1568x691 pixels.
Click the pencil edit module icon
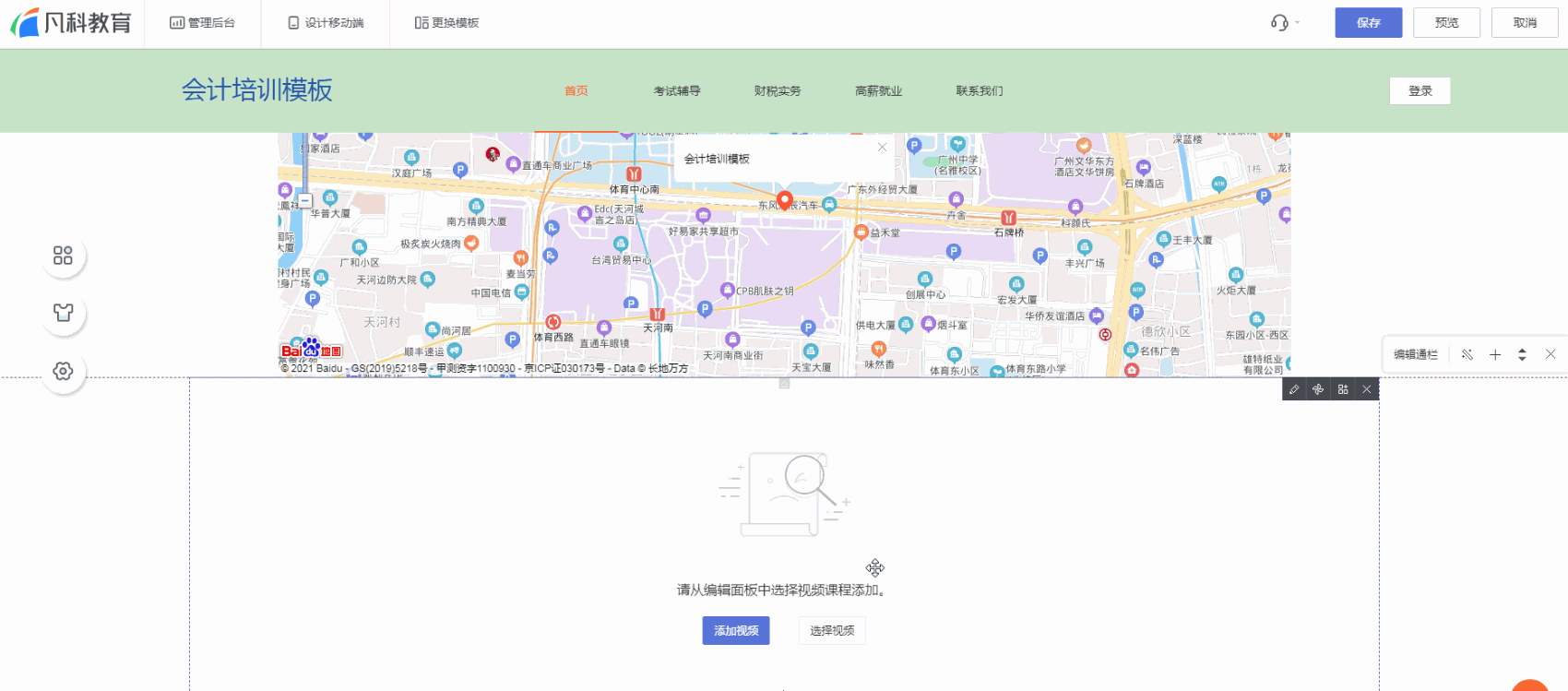click(x=1294, y=389)
